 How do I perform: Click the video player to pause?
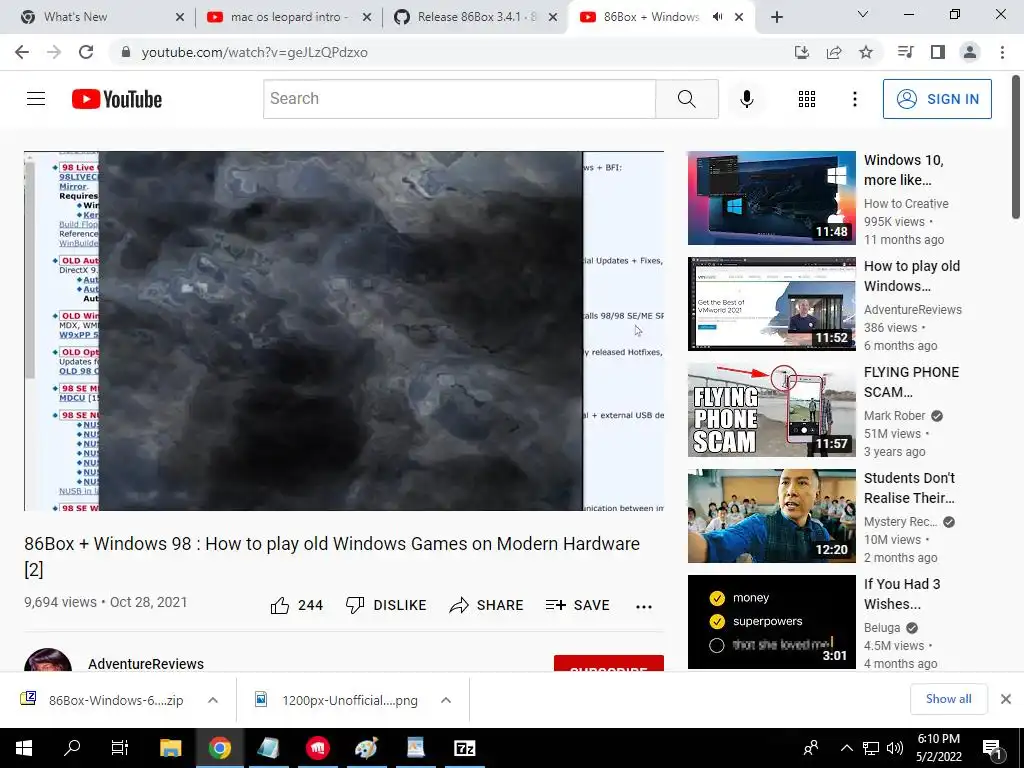tap(344, 330)
